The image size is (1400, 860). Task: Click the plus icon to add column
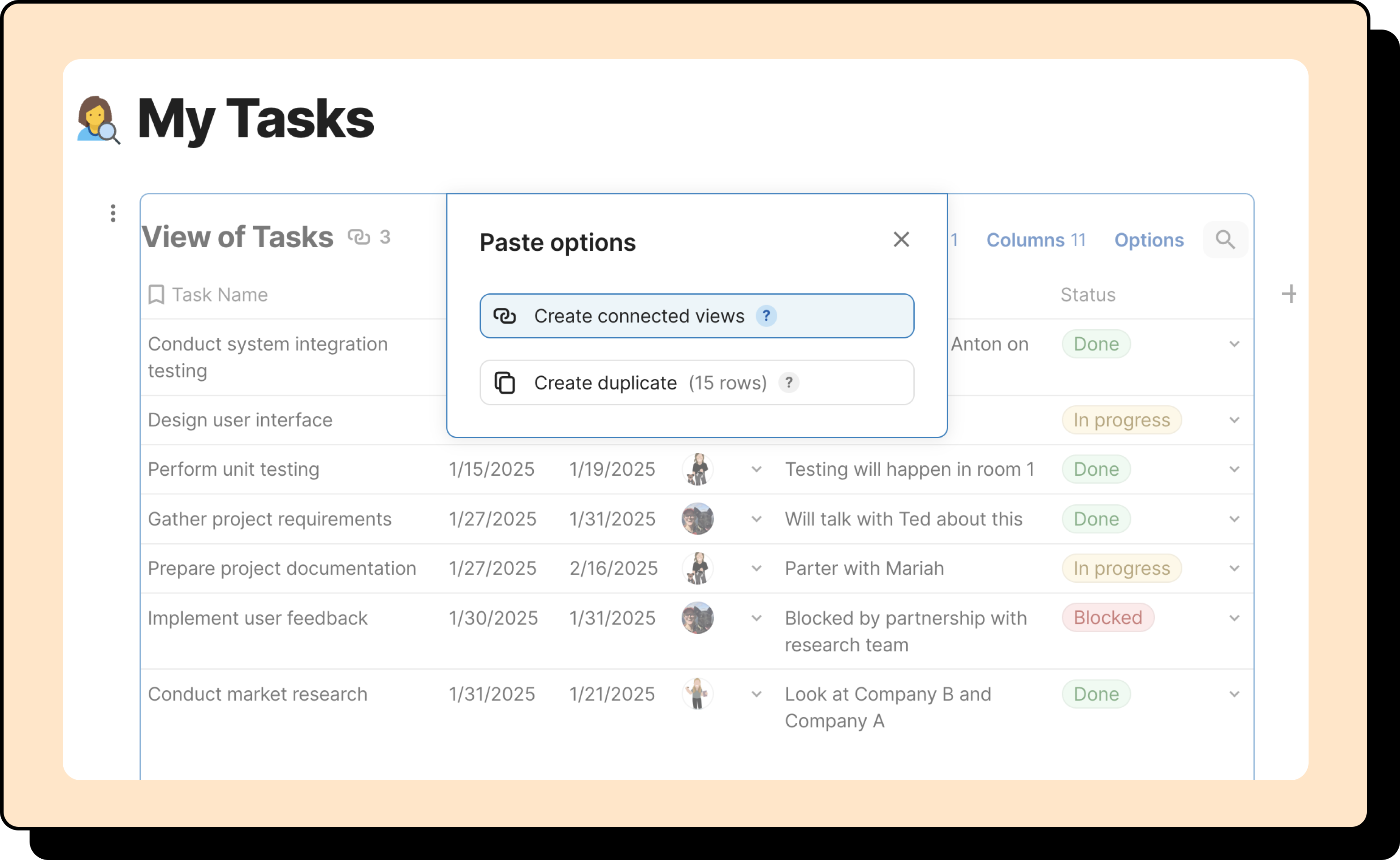pyautogui.click(x=1289, y=294)
